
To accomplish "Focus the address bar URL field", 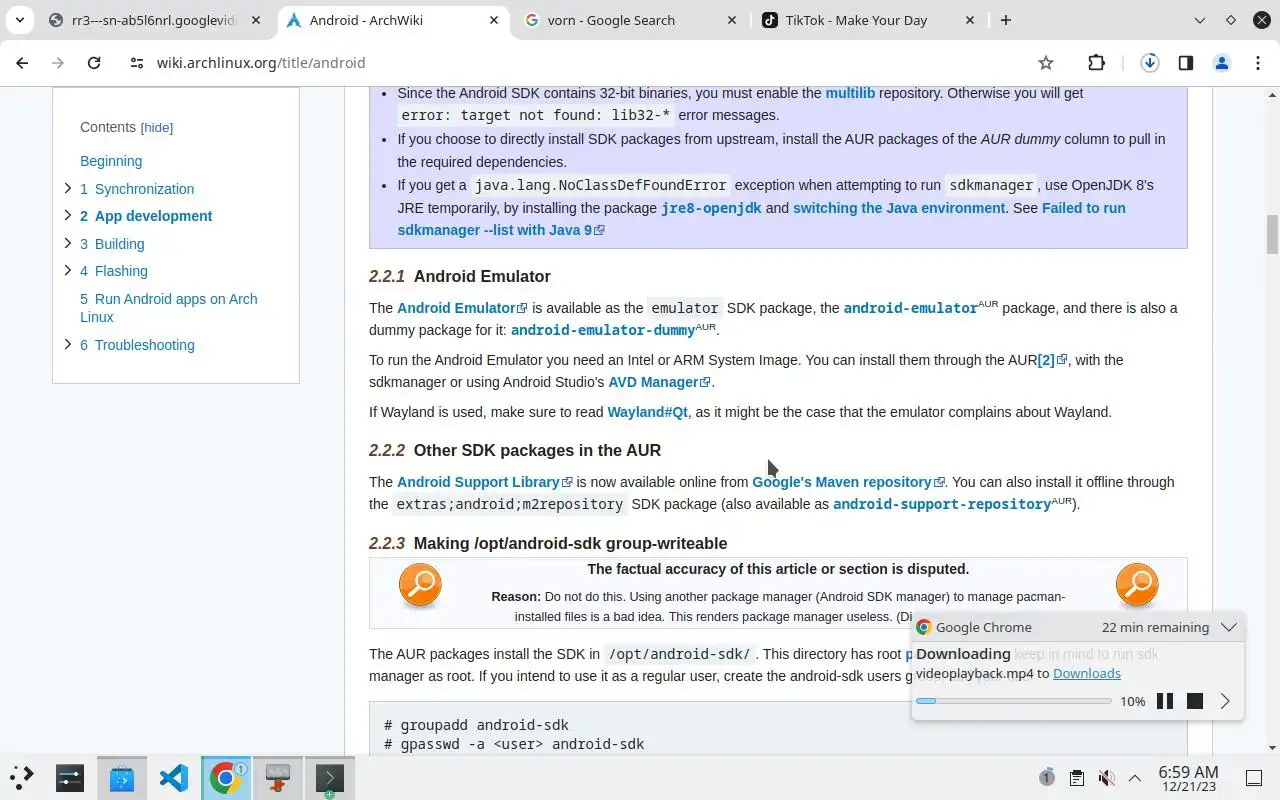I will point(590,63).
